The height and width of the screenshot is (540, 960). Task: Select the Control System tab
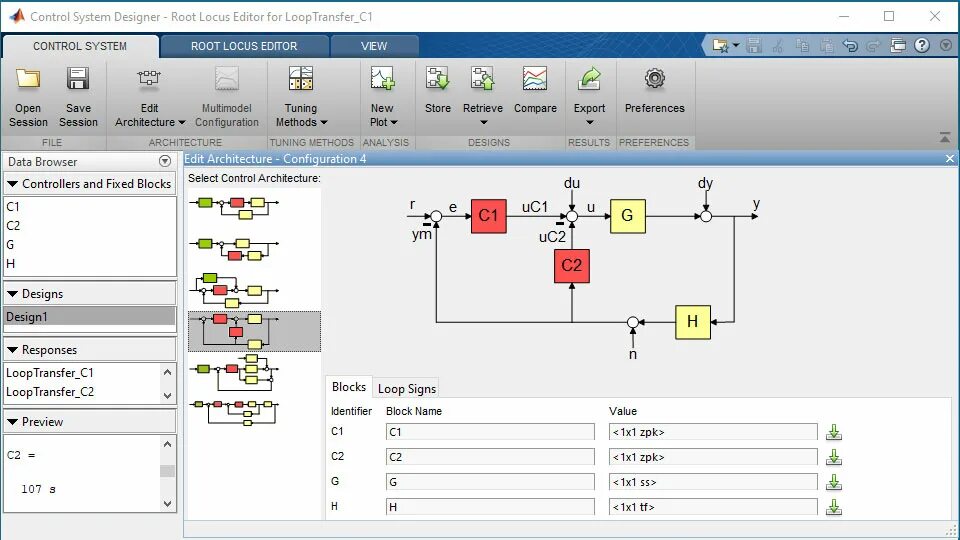pyautogui.click(x=80, y=47)
